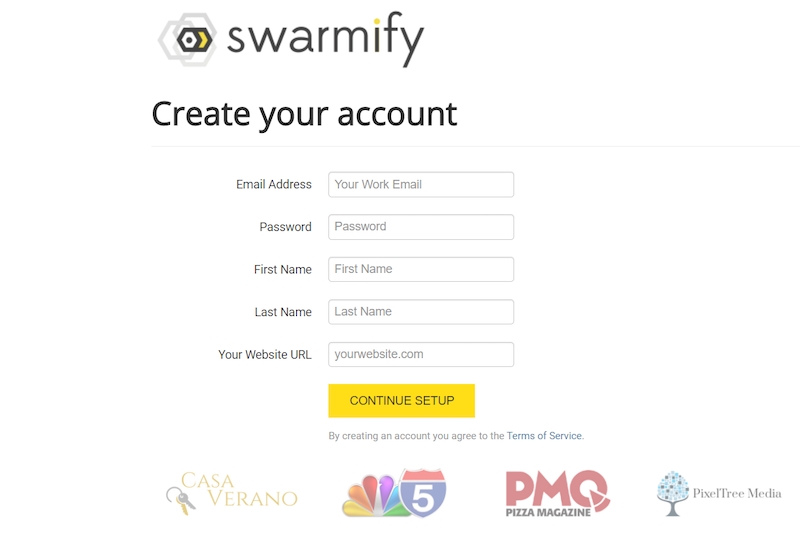The image size is (800, 542).
Task: Click the keys icon beside Casa Verano
Action: click(x=181, y=501)
